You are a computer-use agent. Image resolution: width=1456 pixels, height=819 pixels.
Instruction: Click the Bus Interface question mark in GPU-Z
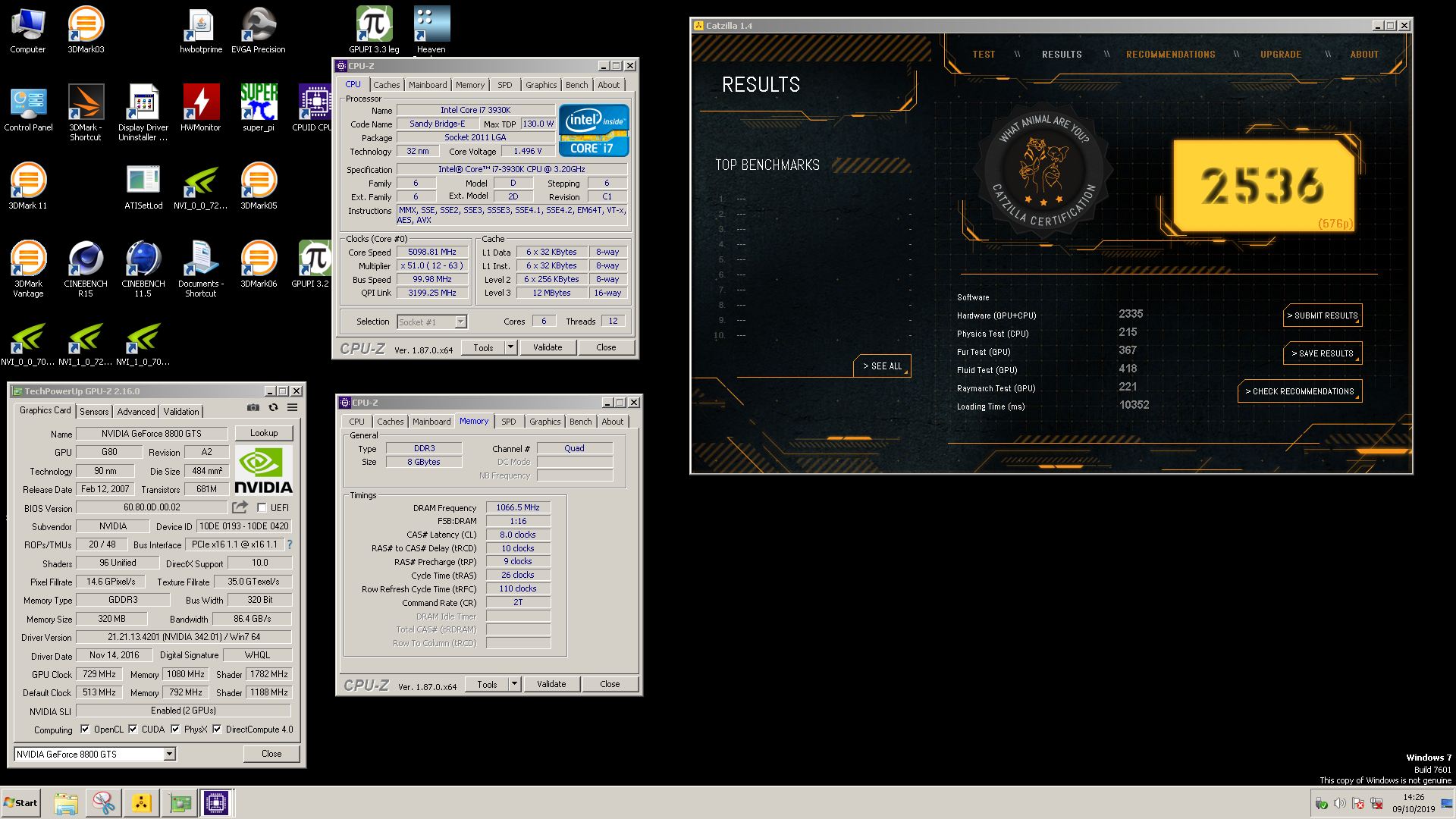[x=289, y=544]
